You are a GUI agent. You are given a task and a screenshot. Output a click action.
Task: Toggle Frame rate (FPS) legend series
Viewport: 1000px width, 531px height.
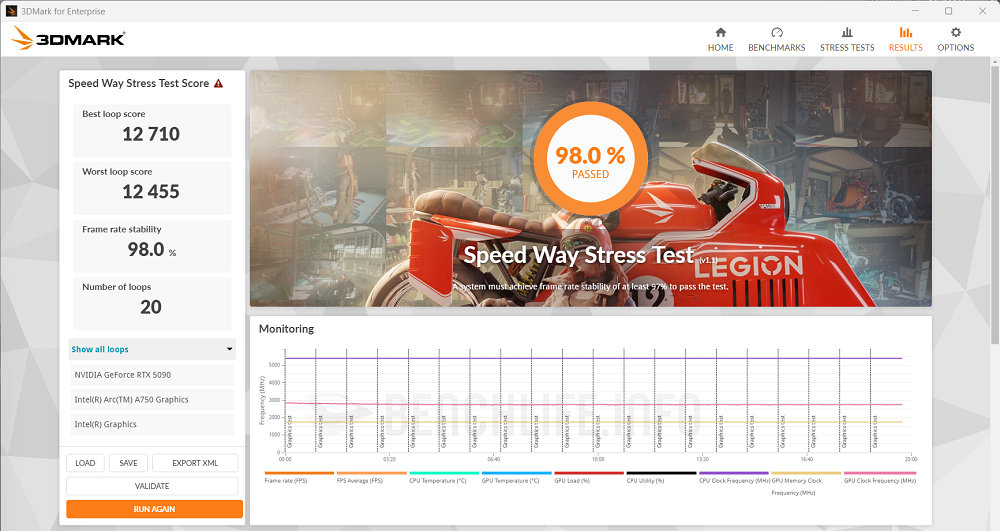[x=285, y=480]
